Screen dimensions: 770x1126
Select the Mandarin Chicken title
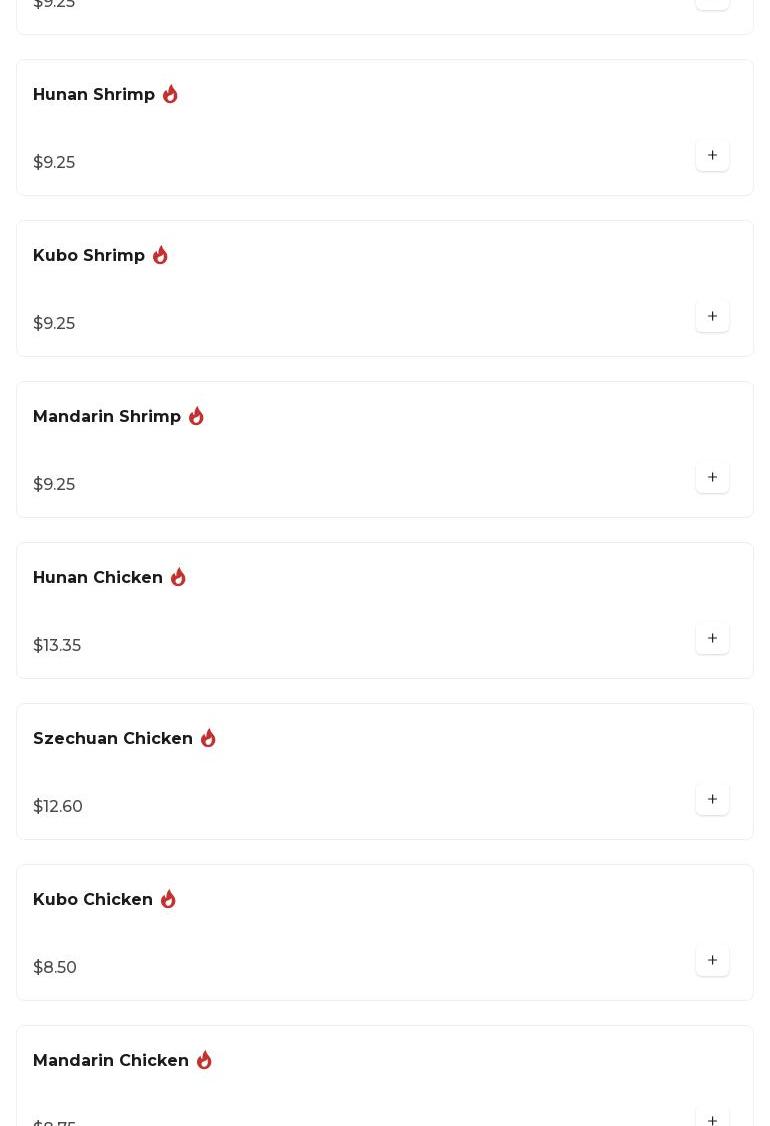111,1061
